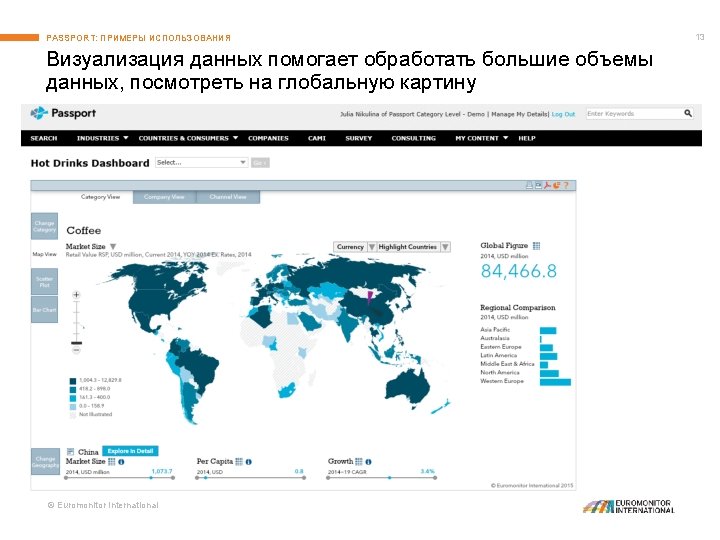This screenshot has width=720, height=540.
Task: Select the Map View side tab
Action: 45,254
